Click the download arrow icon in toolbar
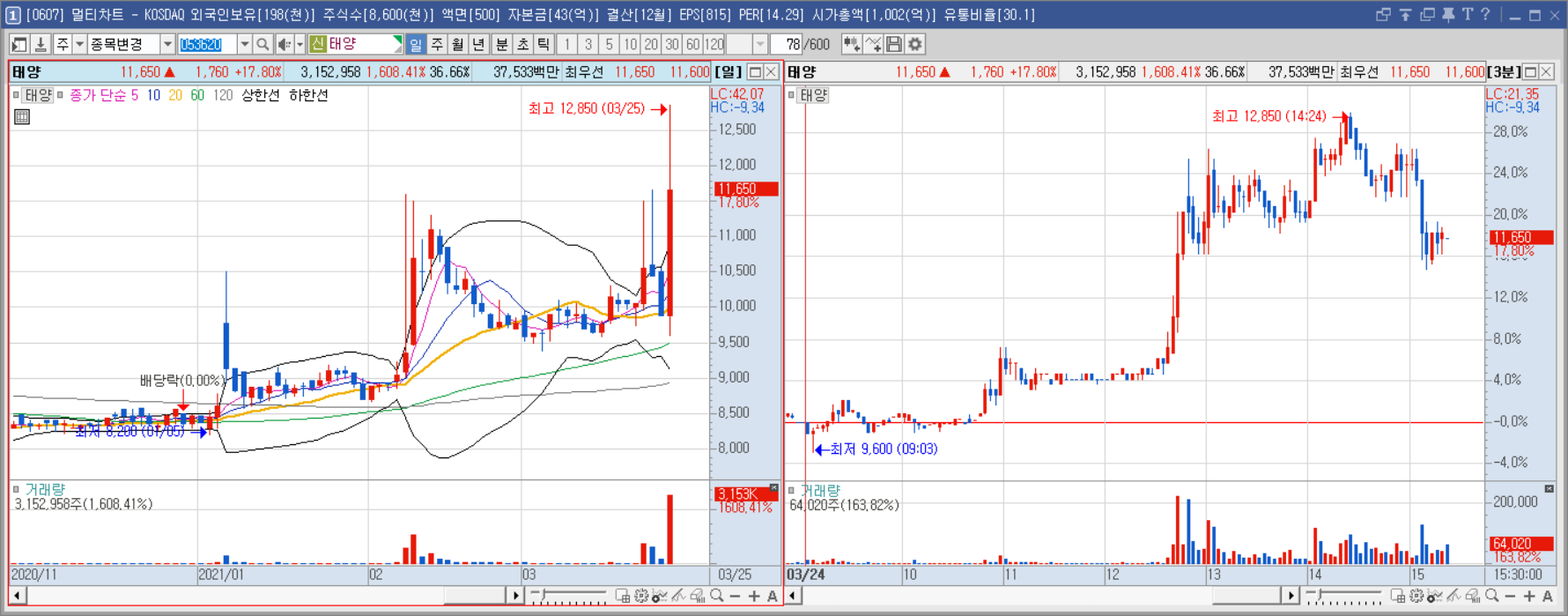Viewport: 1568px width, 616px height. (40, 44)
